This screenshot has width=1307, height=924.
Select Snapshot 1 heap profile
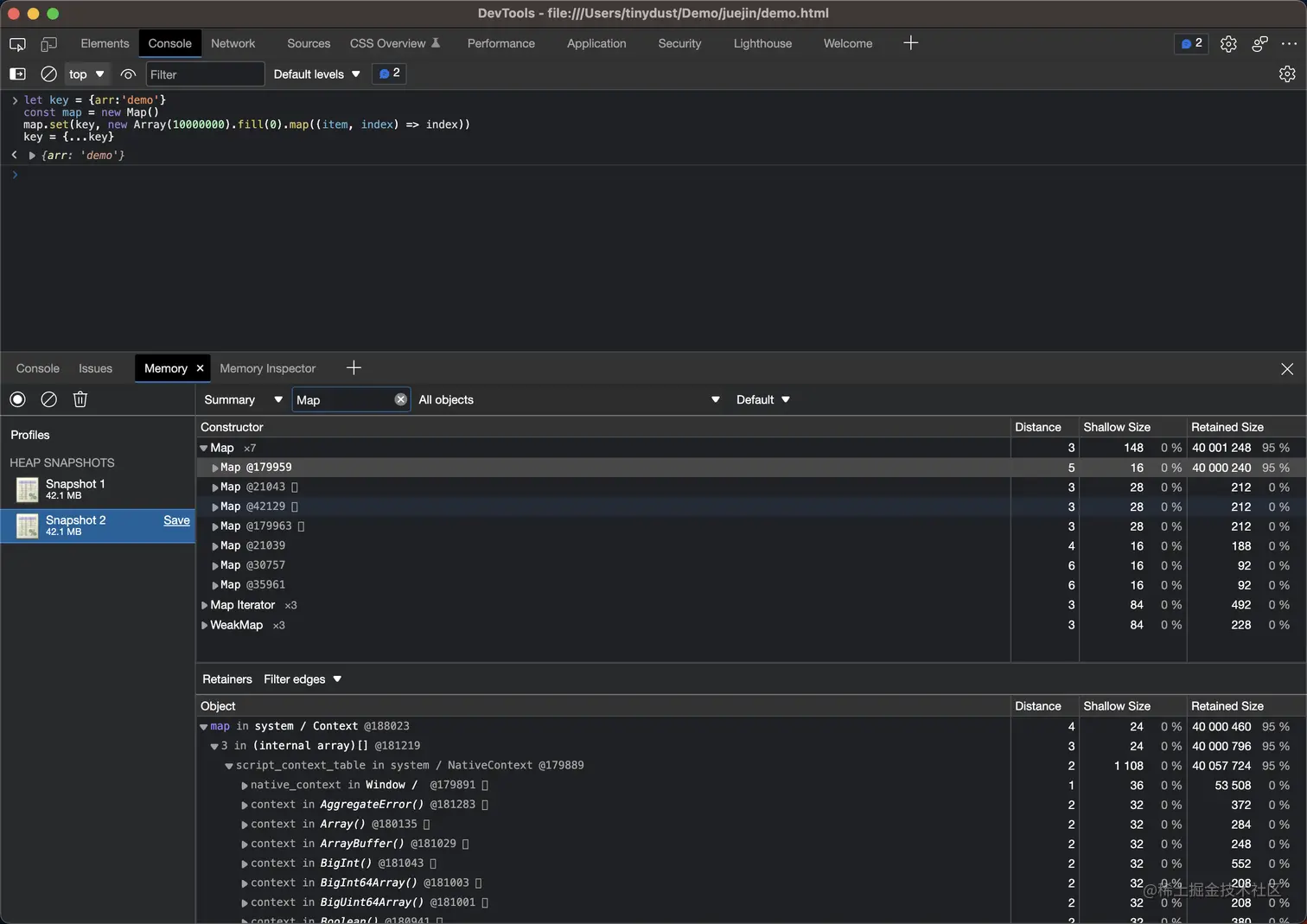98,489
